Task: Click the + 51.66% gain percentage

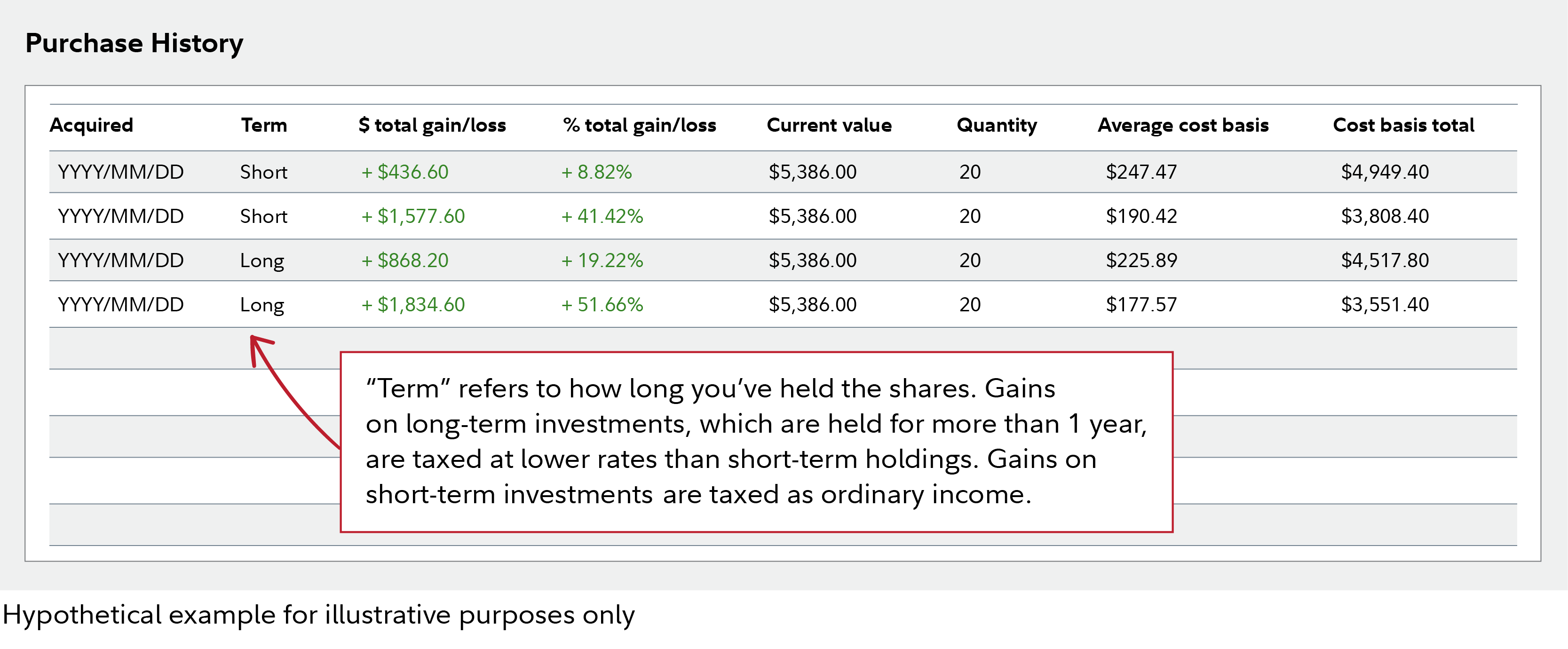Action: pyautogui.click(x=602, y=304)
